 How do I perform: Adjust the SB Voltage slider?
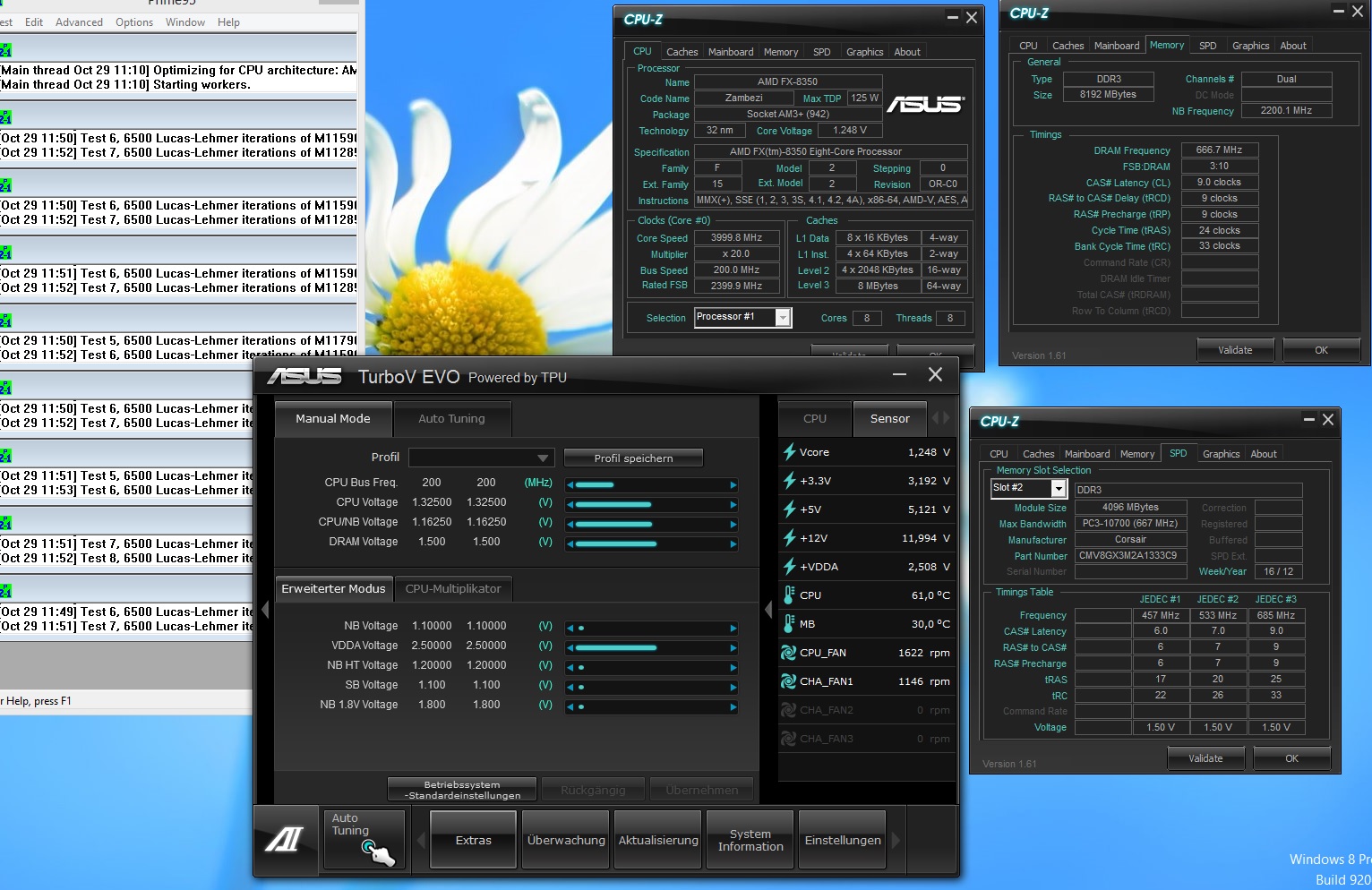click(x=651, y=687)
